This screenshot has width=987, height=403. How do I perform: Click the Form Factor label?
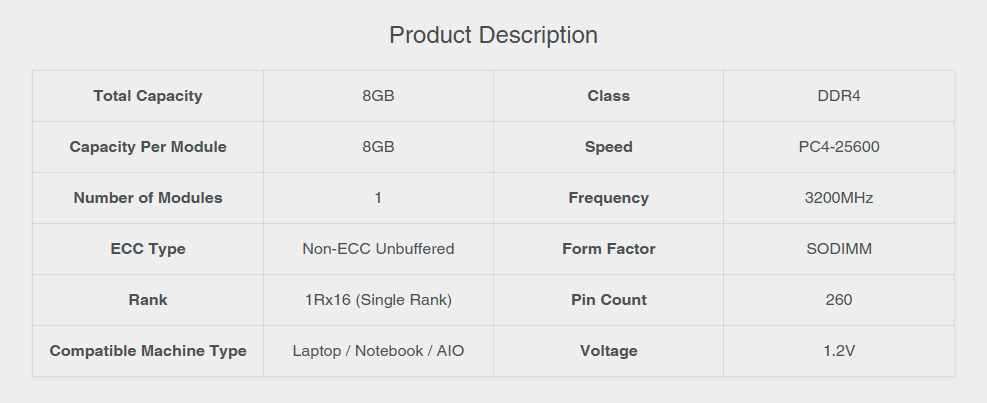pyautogui.click(x=608, y=249)
